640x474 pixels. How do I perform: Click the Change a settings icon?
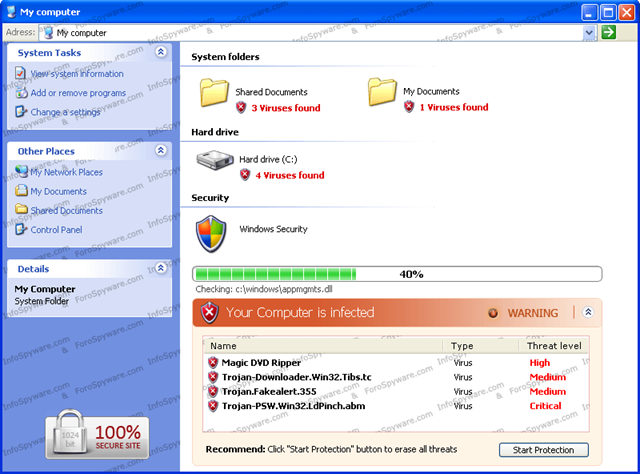pos(21,111)
